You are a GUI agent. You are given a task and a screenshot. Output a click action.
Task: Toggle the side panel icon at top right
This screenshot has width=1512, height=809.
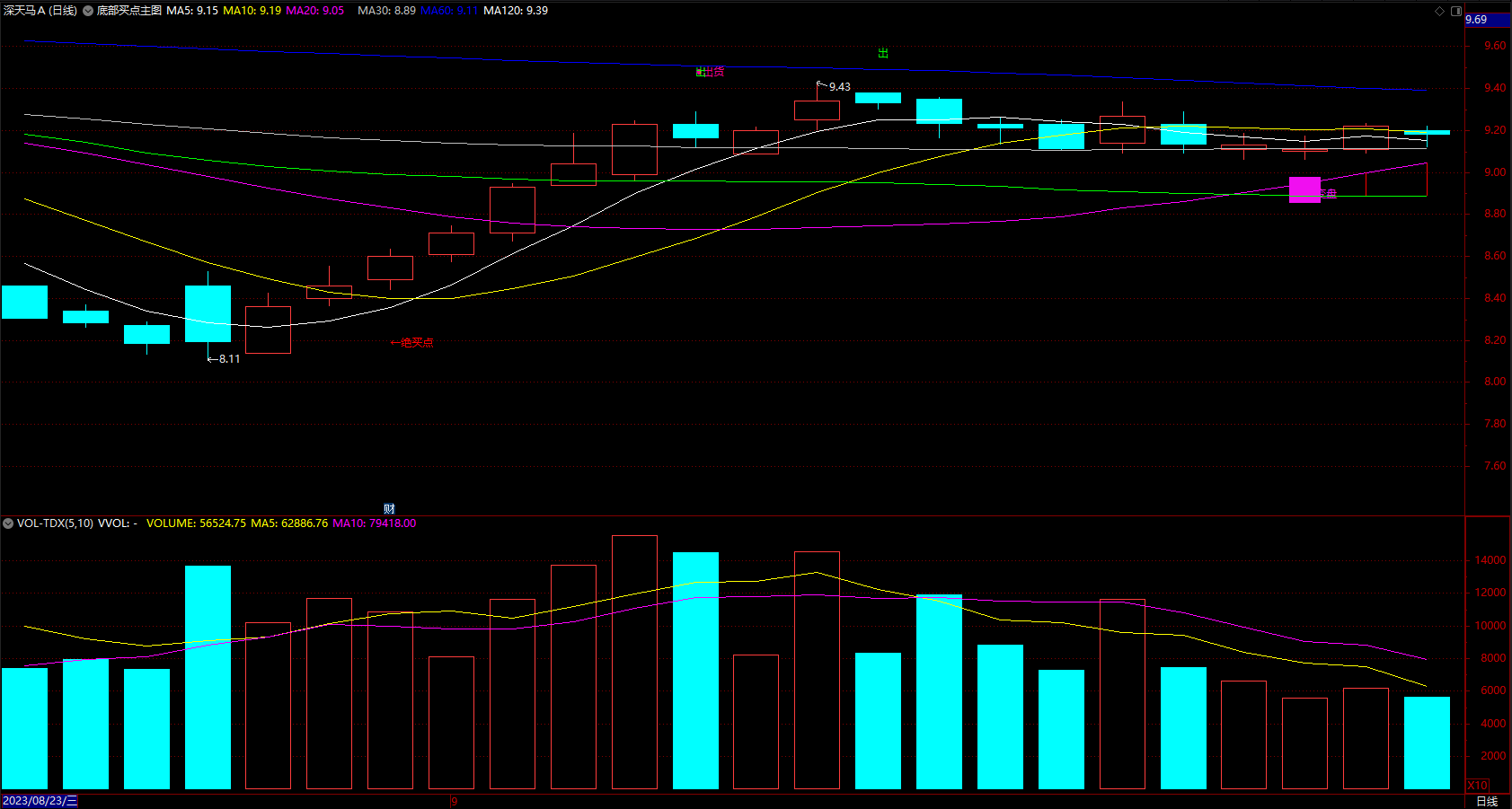[1456, 11]
